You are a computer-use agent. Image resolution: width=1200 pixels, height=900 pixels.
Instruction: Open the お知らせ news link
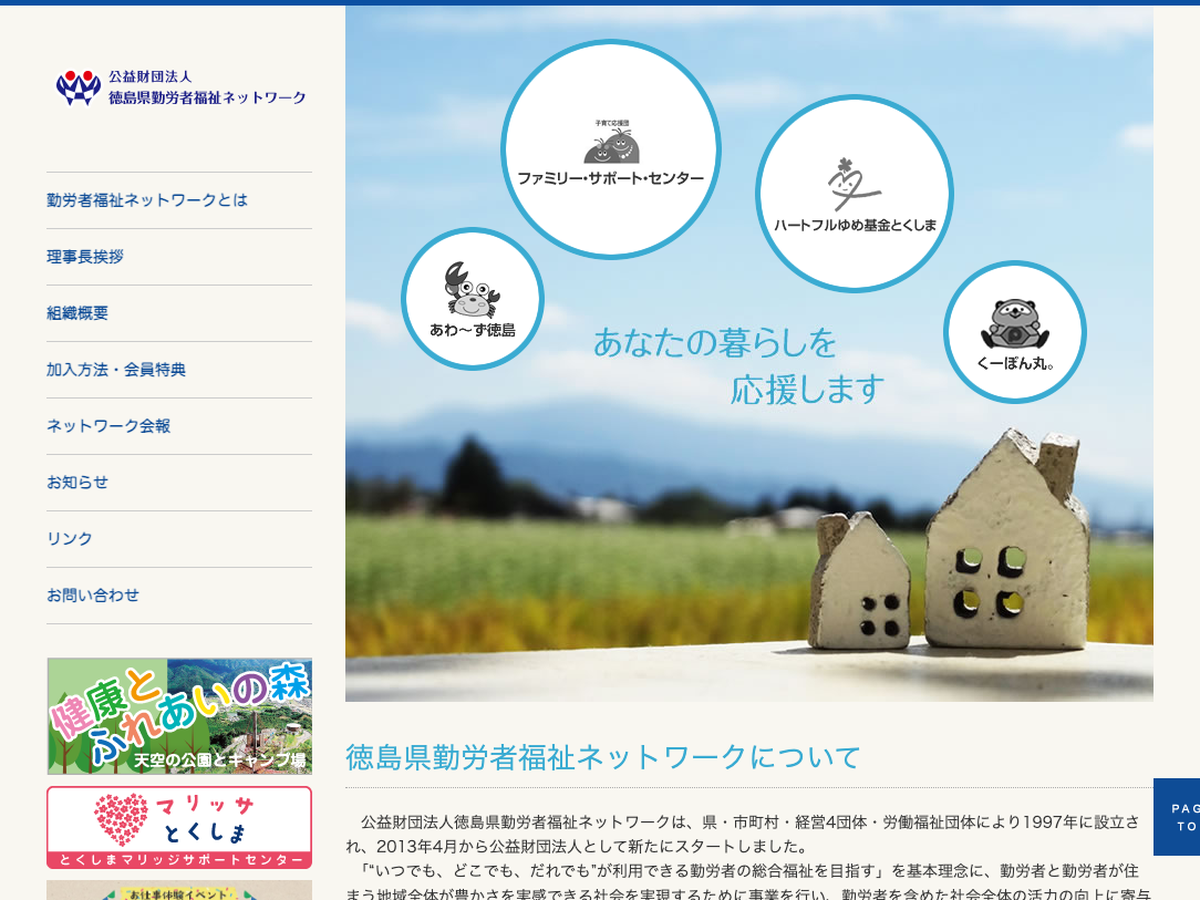click(x=77, y=482)
